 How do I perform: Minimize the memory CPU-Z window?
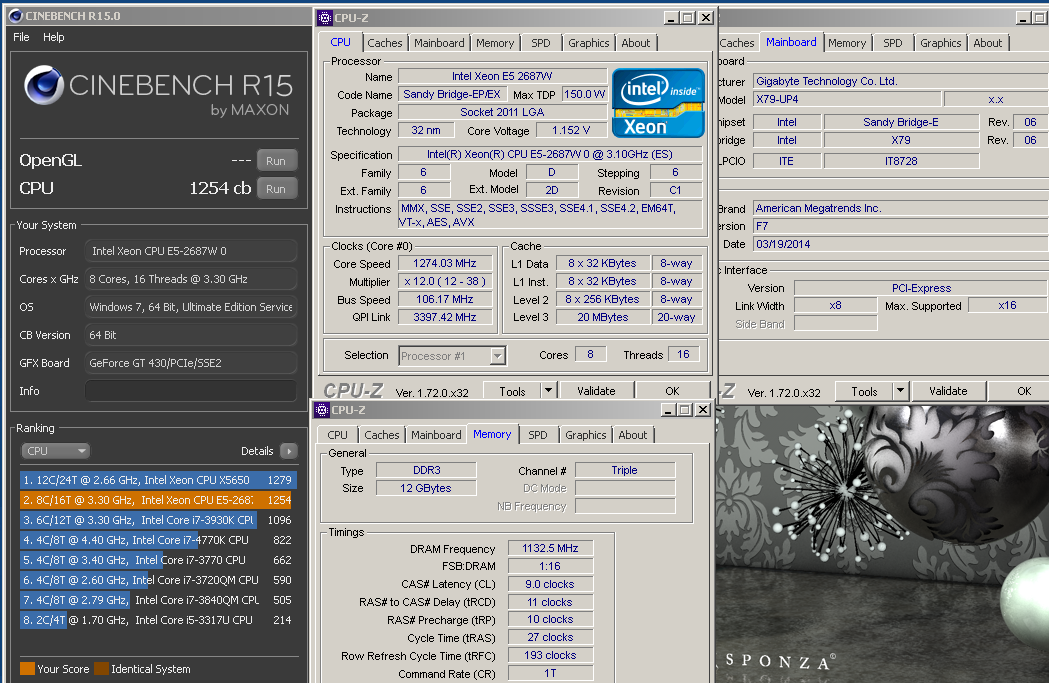click(x=668, y=409)
